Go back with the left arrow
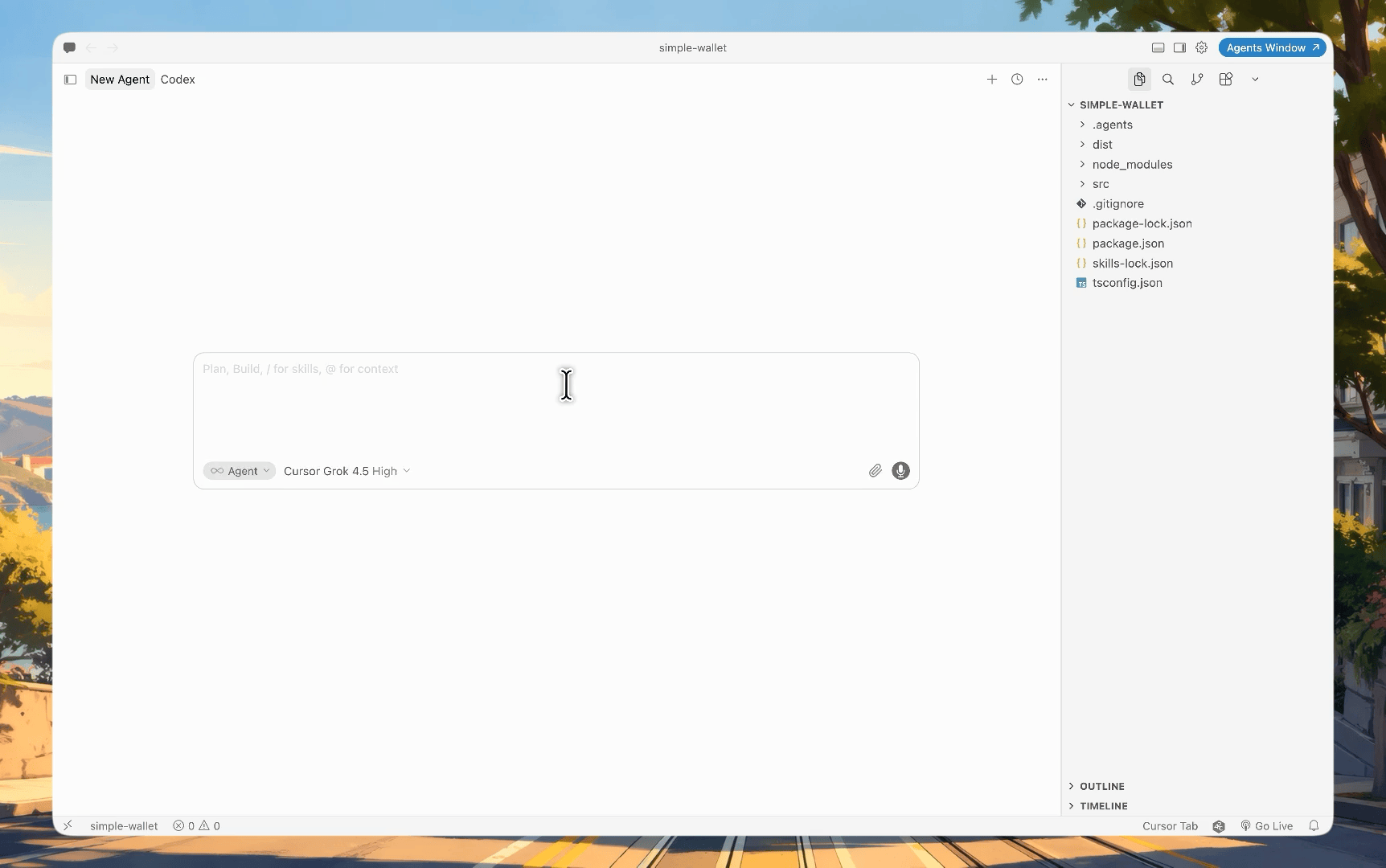Screen dimensions: 1386x868 pyautogui.click(x=91, y=47)
